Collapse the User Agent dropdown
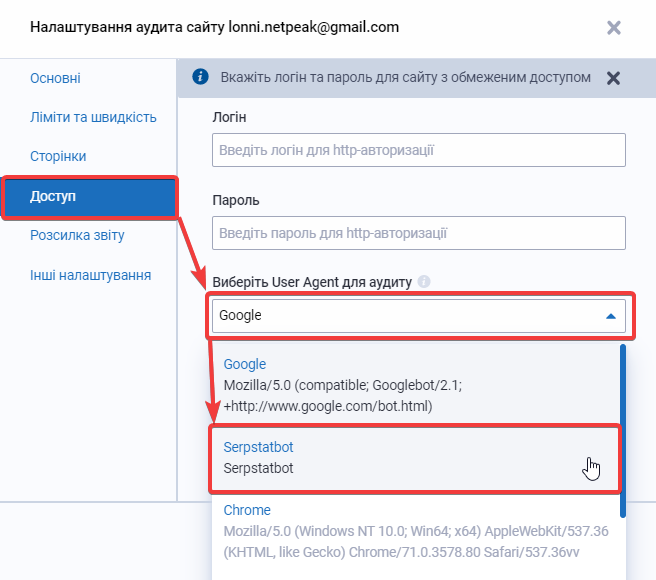The height and width of the screenshot is (580, 656). [x=419, y=316]
